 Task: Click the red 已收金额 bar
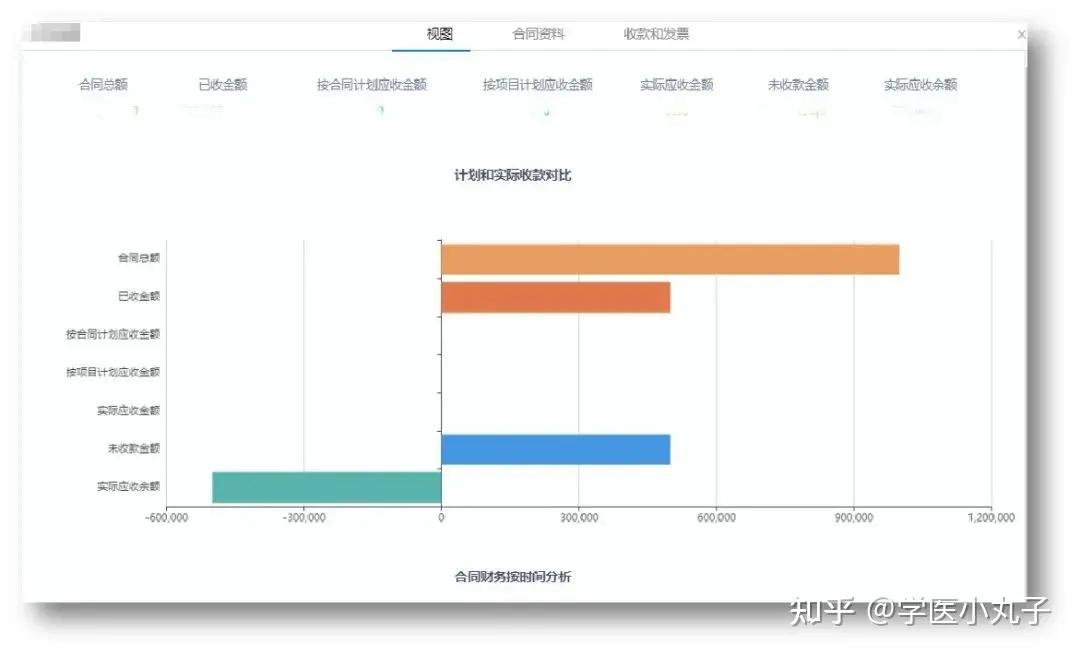click(555, 295)
